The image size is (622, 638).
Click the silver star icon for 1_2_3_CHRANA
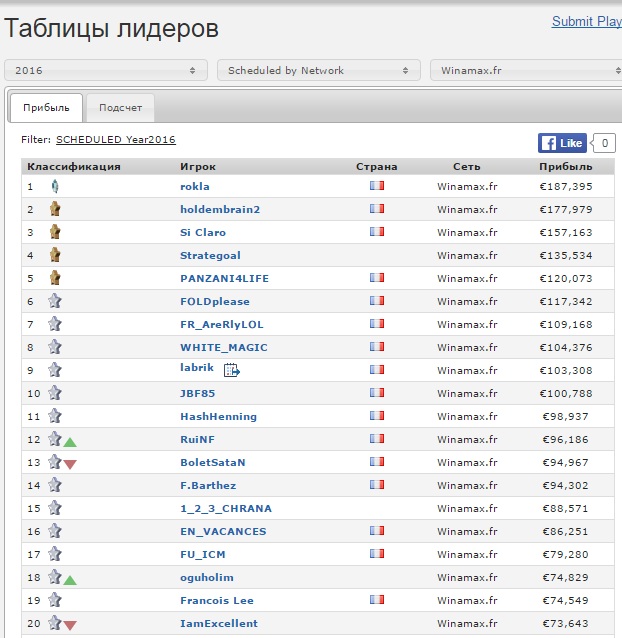55,508
